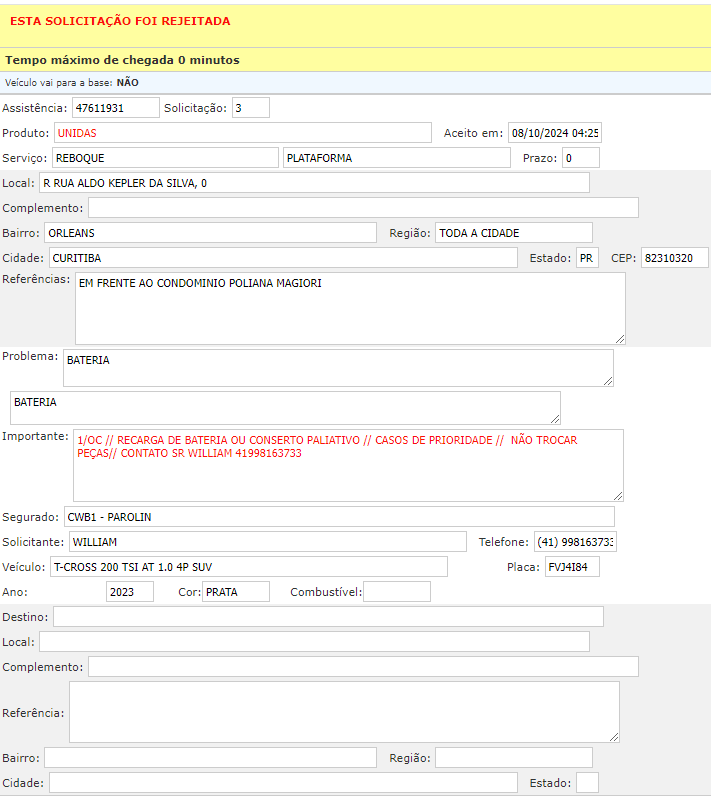Click the Placa field with FVJ4I84
The width and height of the screenshot is (711, 801).
point(572,567)
